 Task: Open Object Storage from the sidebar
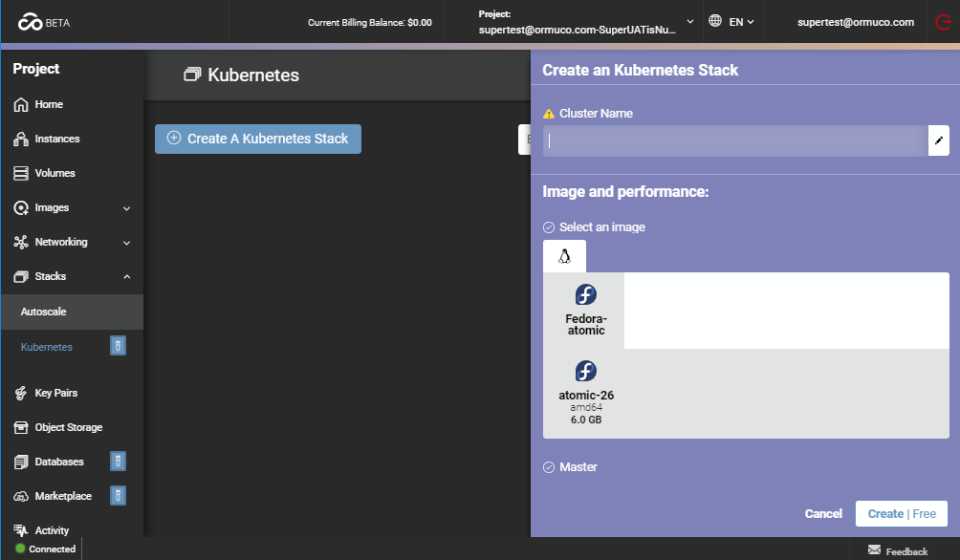point(68,427)
